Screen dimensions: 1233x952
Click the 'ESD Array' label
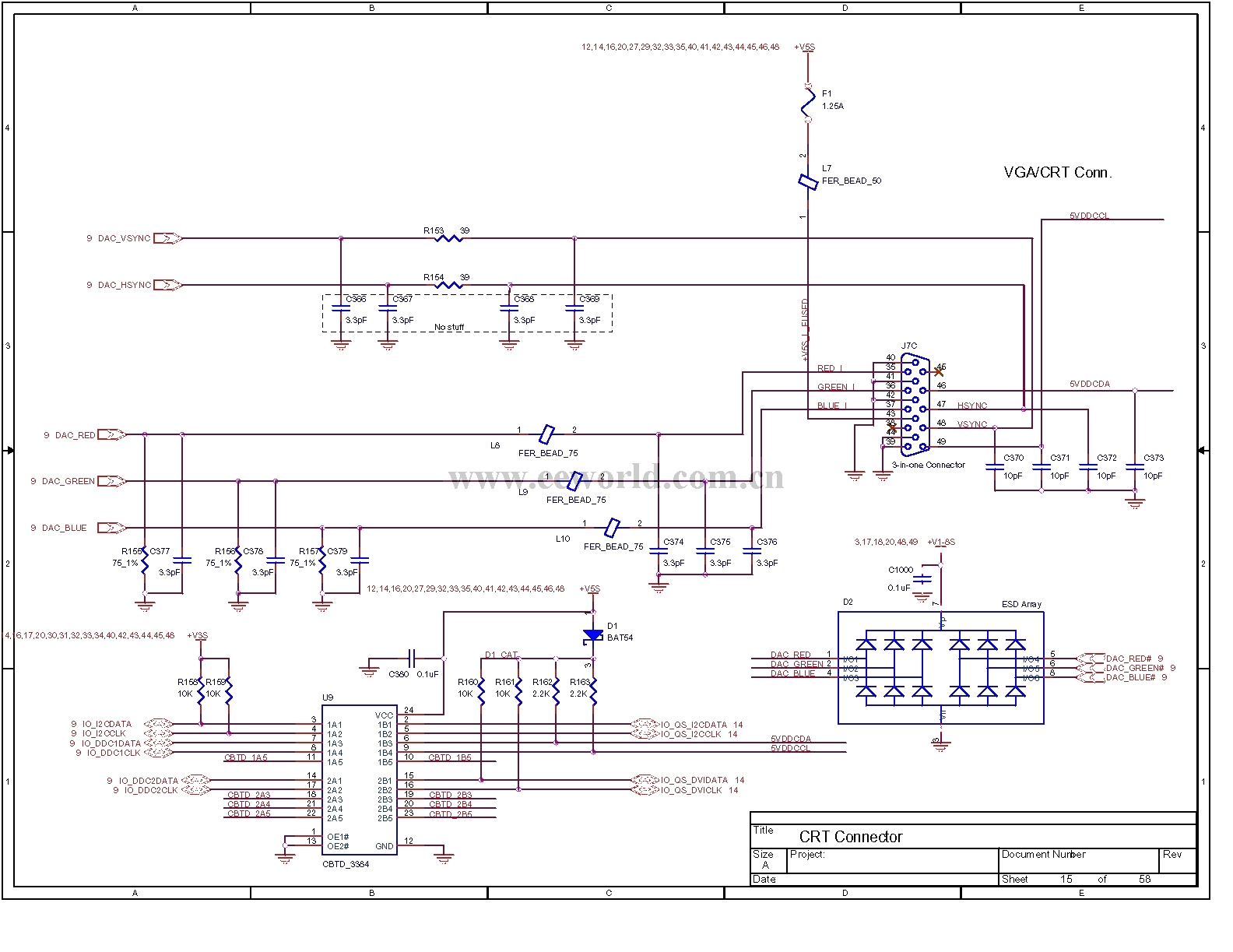click(1021, 604)
